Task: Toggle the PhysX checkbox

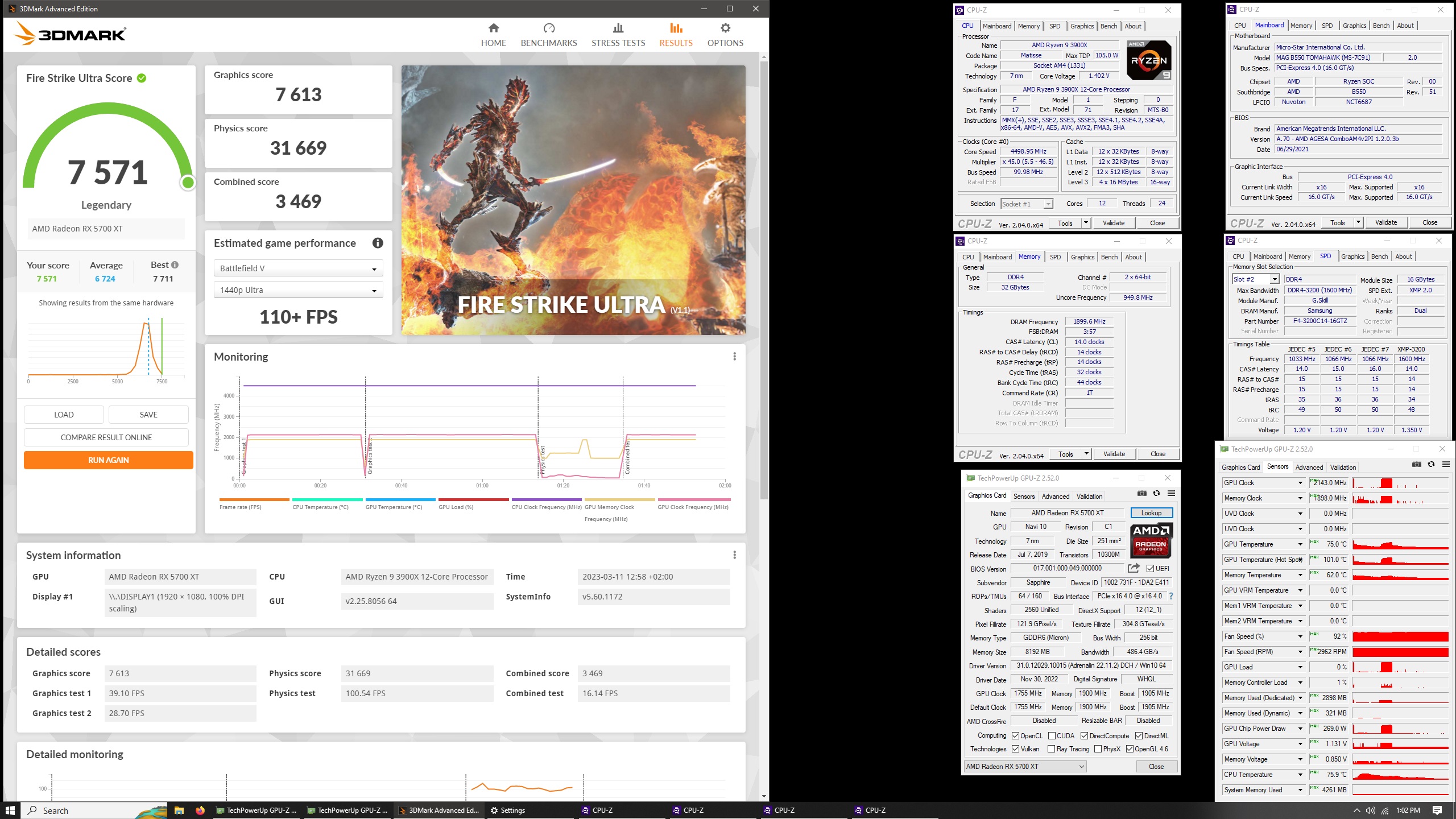Action: pos(1098,748)
